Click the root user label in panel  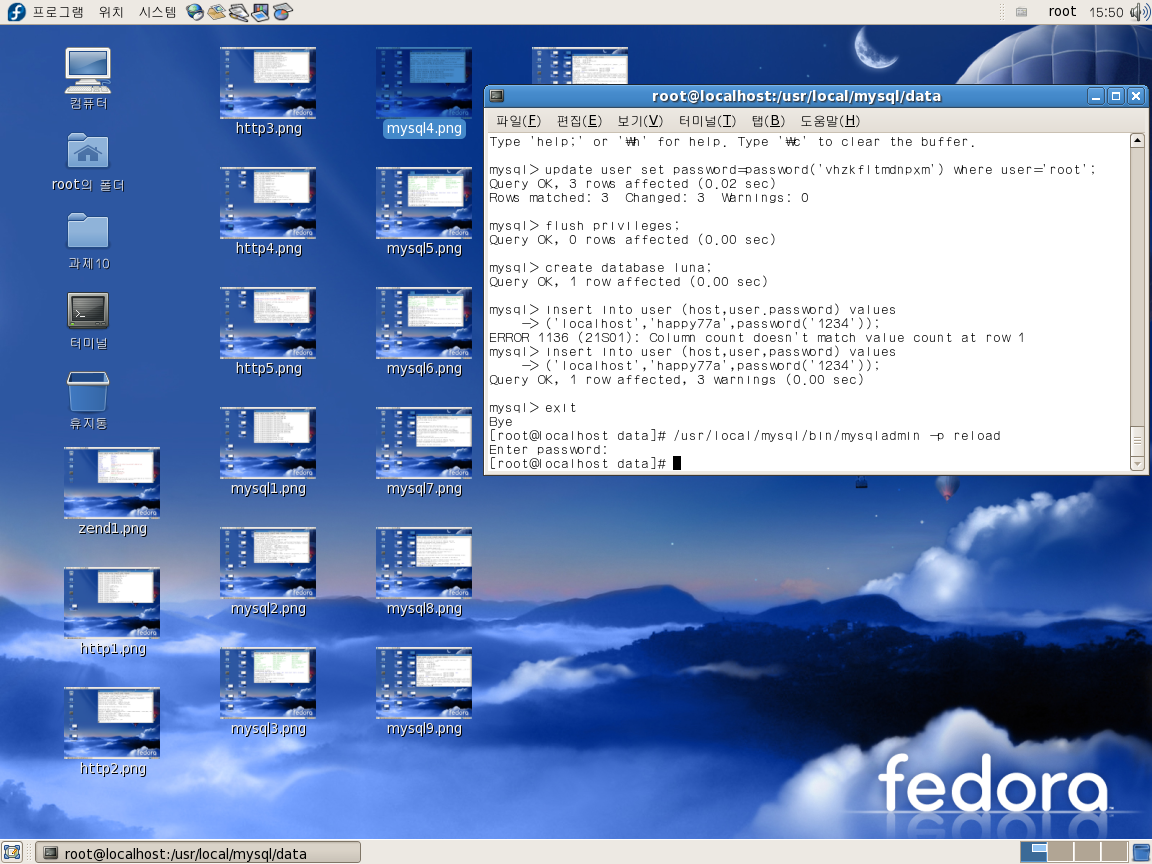[x=1062, y=12]
